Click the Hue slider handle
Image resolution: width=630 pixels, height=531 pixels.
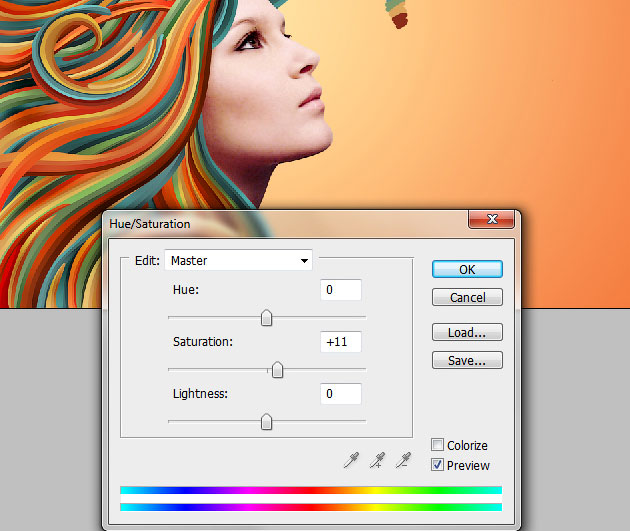click(x=266, y=318)
